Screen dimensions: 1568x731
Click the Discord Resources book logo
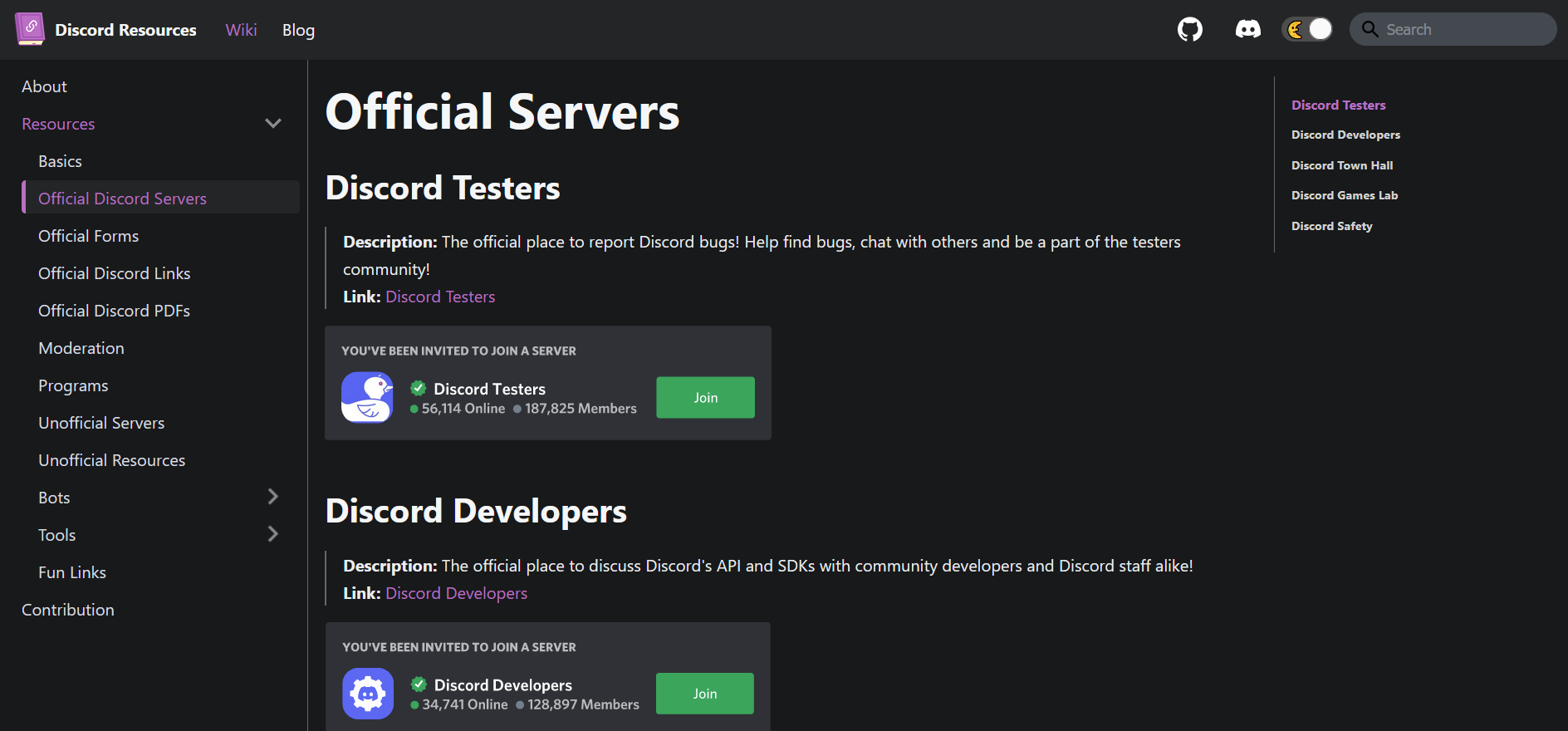point(30,29)
